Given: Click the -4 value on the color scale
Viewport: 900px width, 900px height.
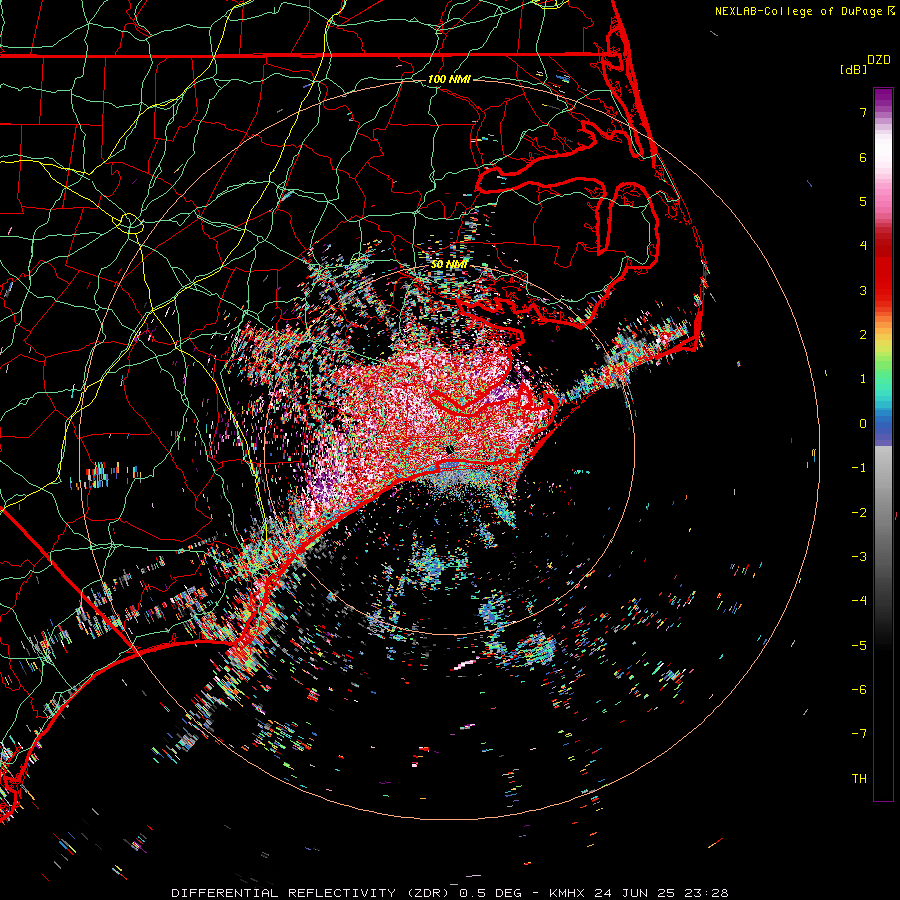Looking at the screenshot, I should [859, 601].
